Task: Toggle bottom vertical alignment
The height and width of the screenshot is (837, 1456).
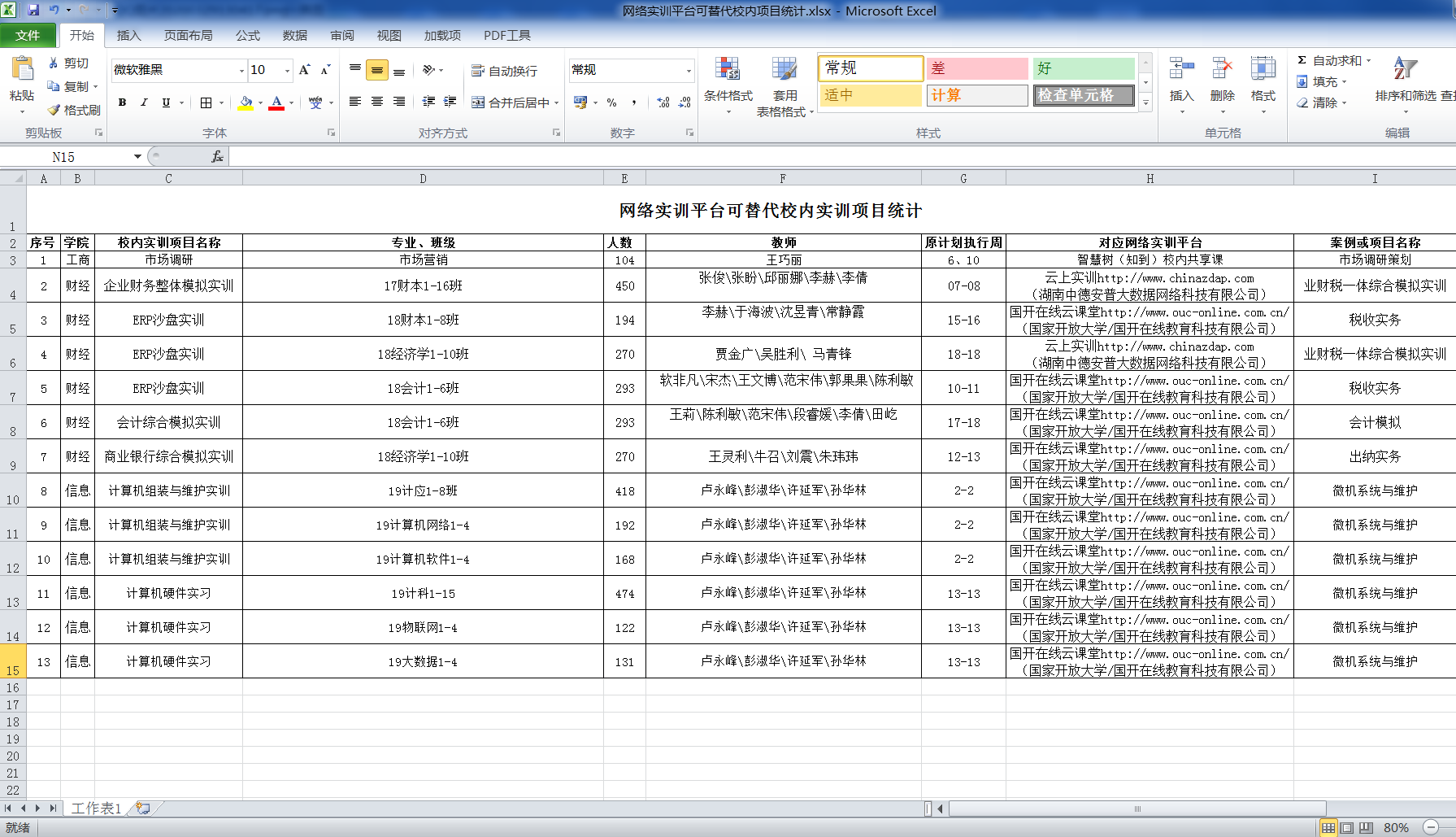Action: coord(399,70)
